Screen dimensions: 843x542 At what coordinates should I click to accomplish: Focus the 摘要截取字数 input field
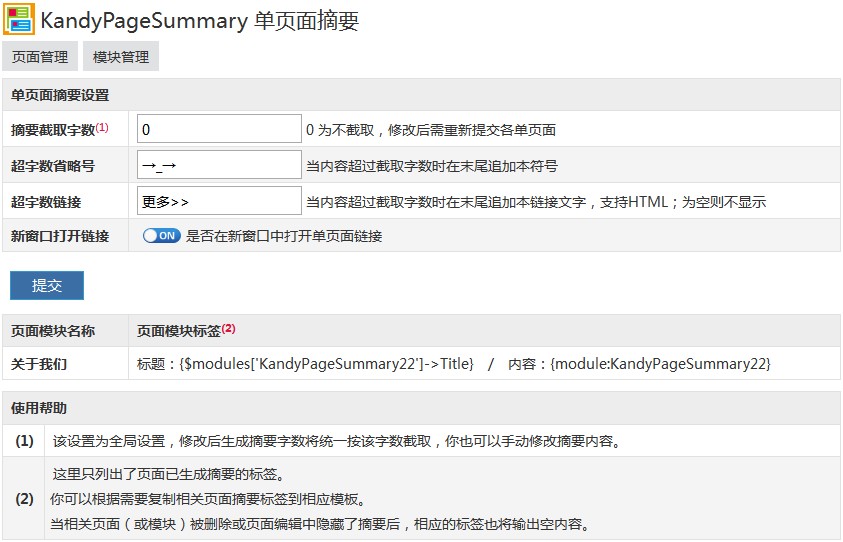[x=219, y=129]
